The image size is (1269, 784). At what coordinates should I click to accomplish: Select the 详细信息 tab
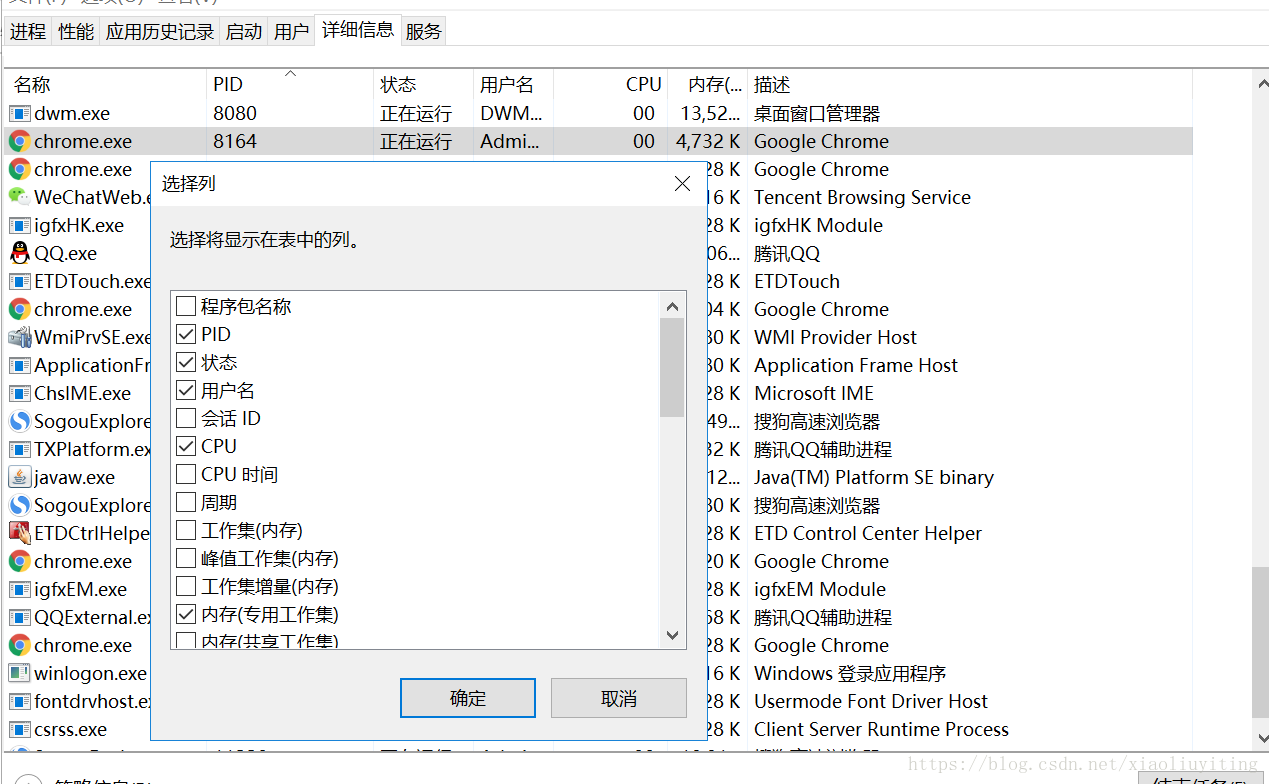pyautogui.click(x=358, y=30)
